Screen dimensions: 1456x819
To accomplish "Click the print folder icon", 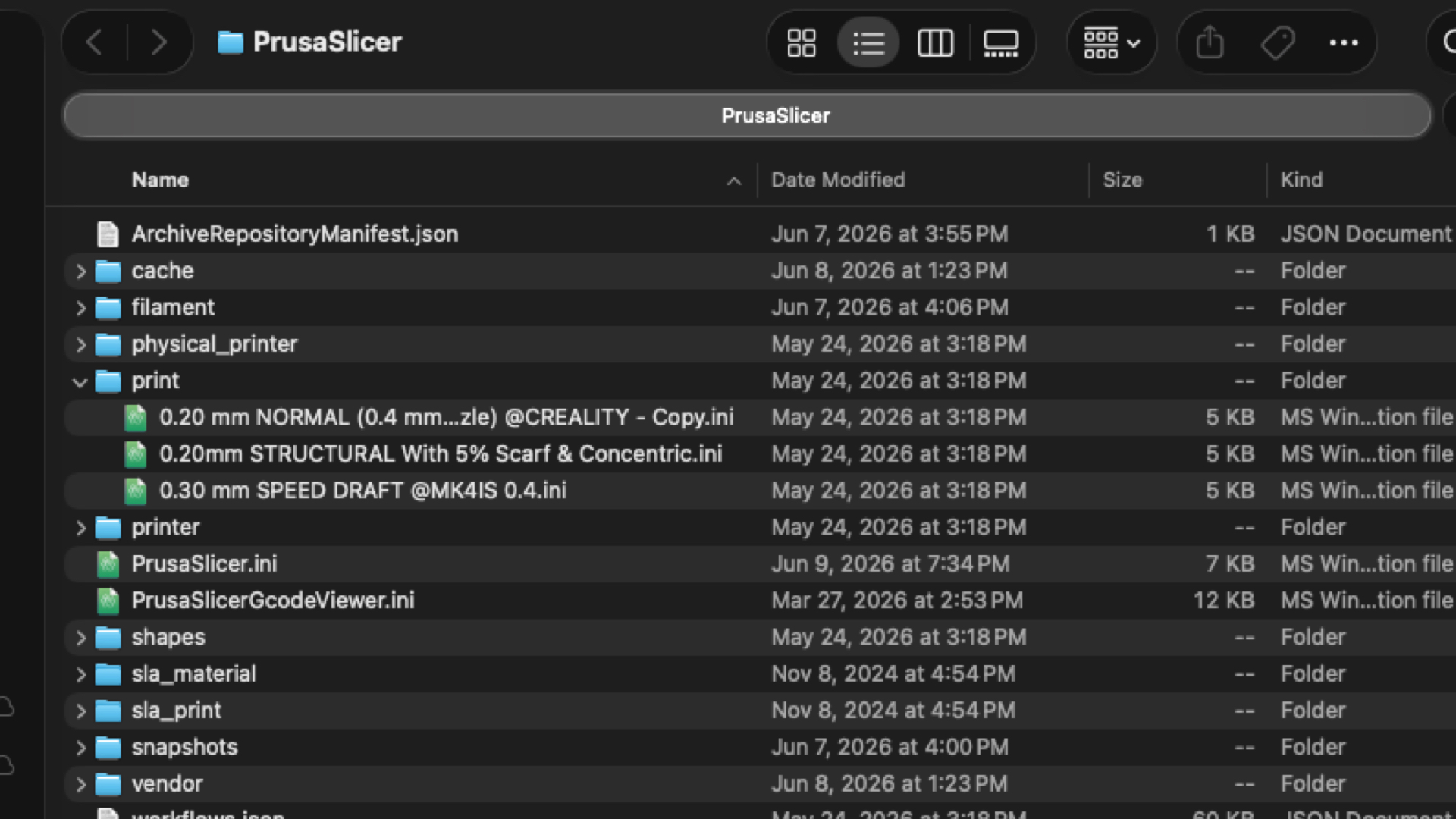I will point(108,381).
